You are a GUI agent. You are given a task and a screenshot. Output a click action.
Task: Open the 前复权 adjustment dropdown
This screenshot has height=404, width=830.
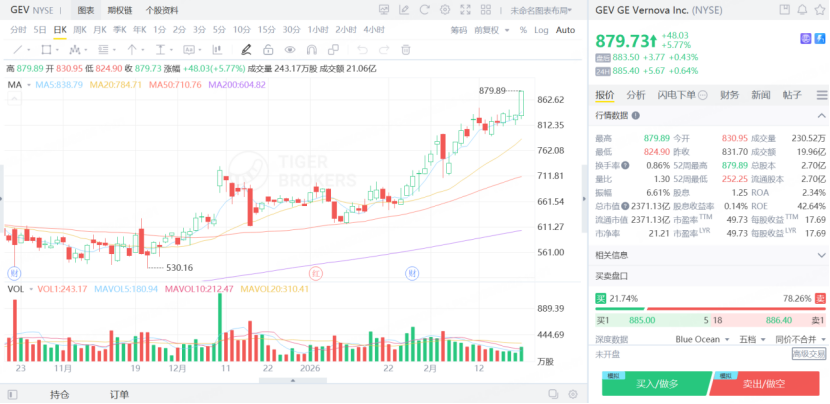click(492, 30)
